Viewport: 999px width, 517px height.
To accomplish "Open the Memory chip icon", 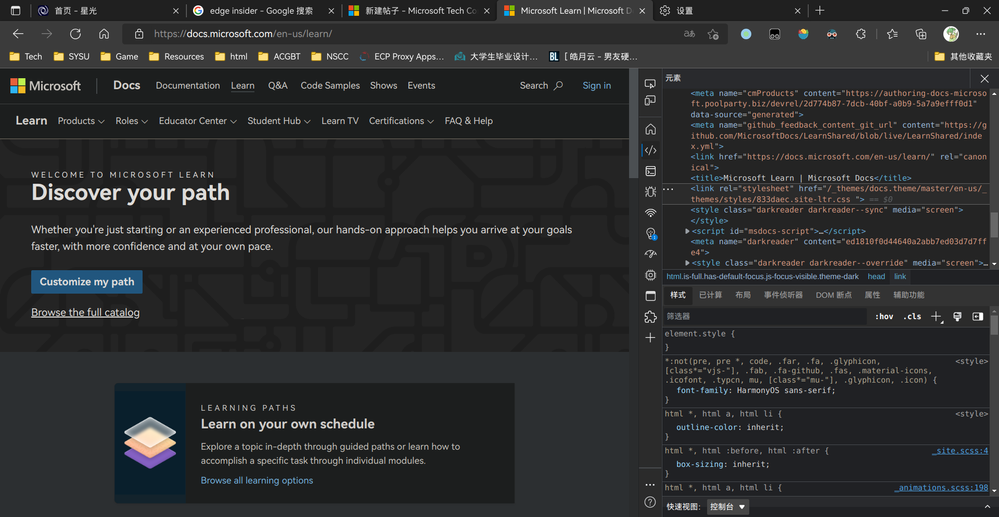I will (650, 275).
